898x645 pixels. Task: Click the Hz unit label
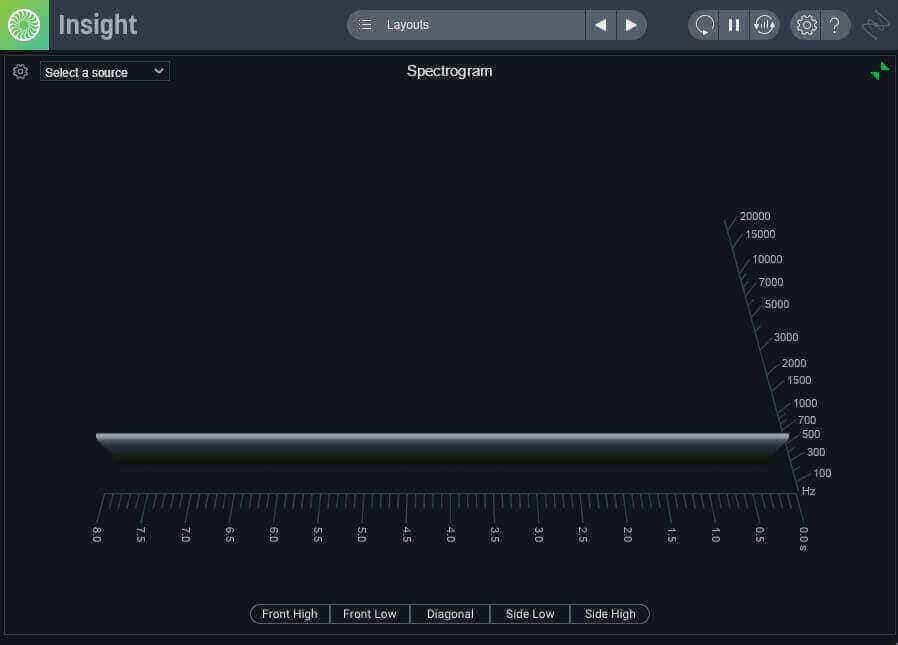click(809, 491)
